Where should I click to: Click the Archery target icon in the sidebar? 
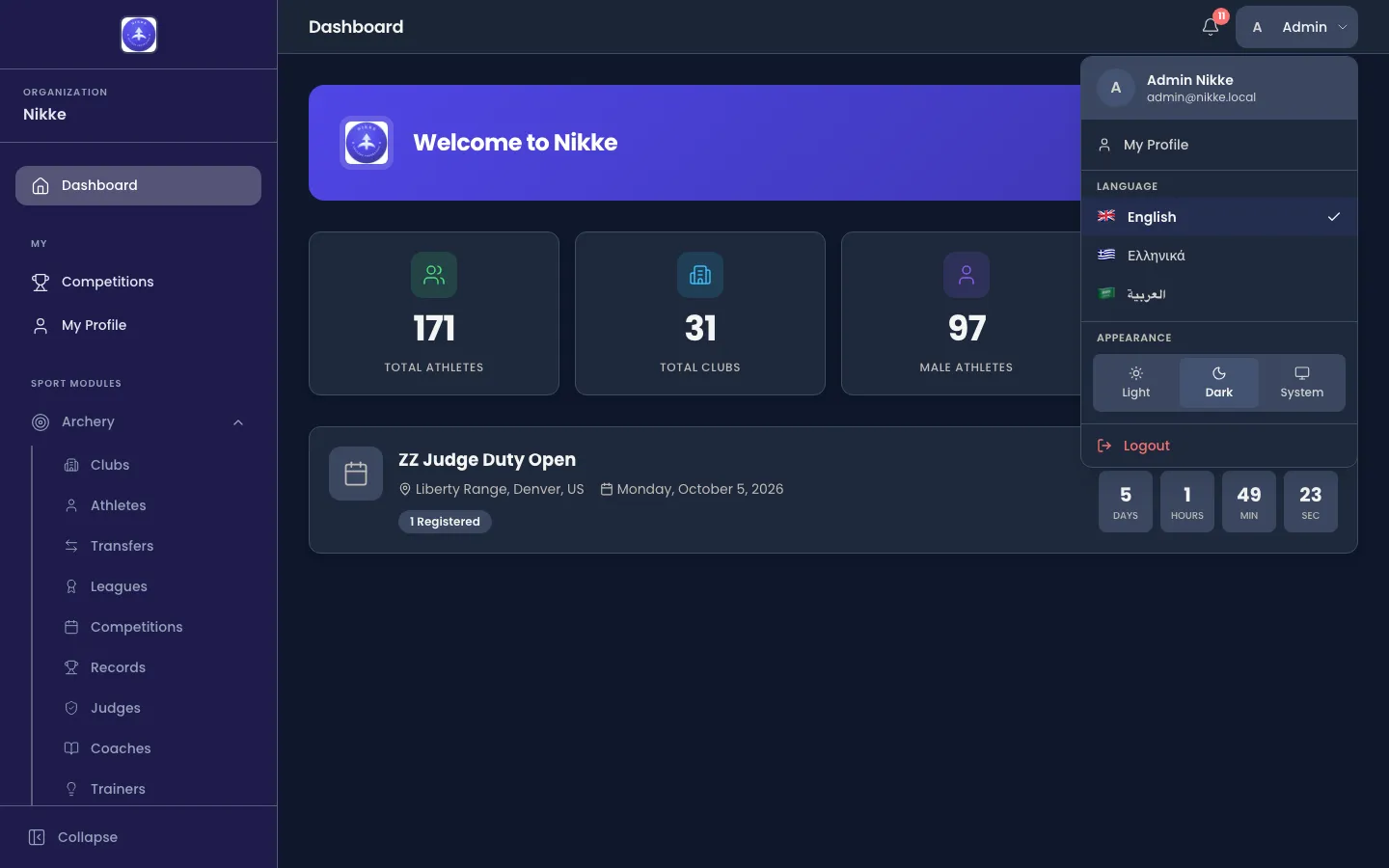click(x=41, y=422)
